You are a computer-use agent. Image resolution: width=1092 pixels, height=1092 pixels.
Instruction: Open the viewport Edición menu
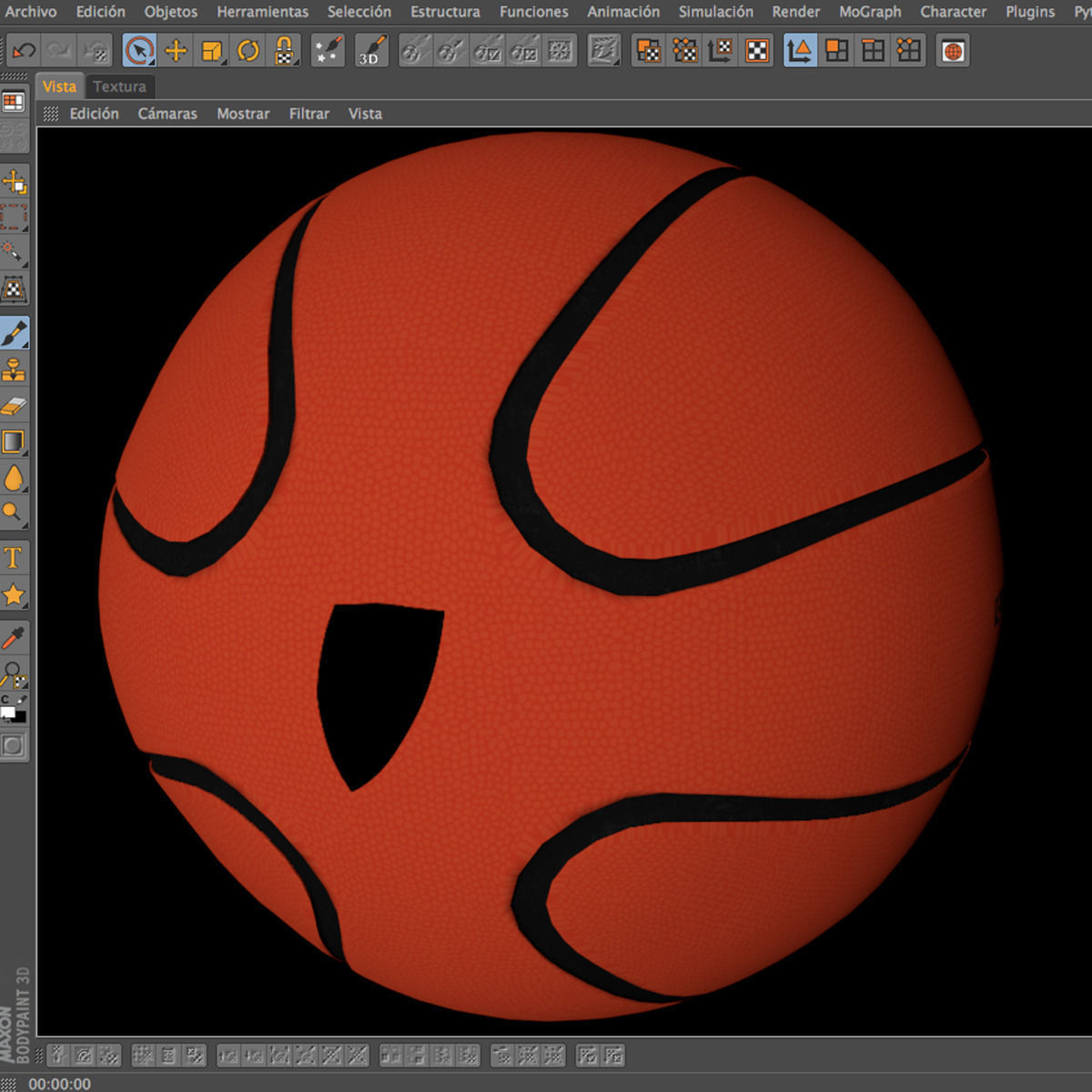click(94, 114)
